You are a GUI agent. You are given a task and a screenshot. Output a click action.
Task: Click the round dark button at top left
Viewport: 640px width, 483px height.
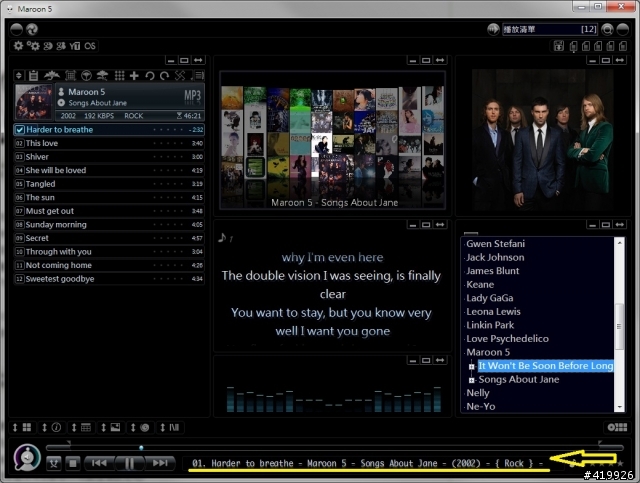click(16, 29)
